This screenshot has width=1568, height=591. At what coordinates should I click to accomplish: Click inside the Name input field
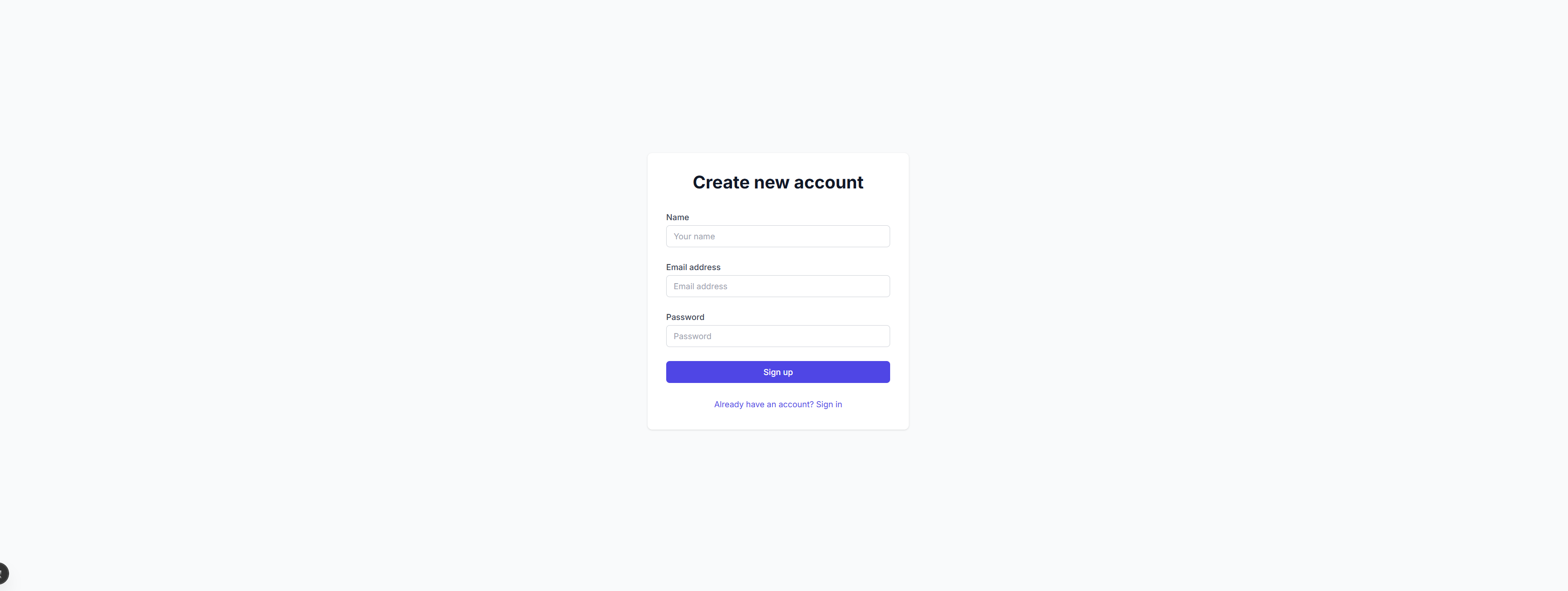(778, 236)
